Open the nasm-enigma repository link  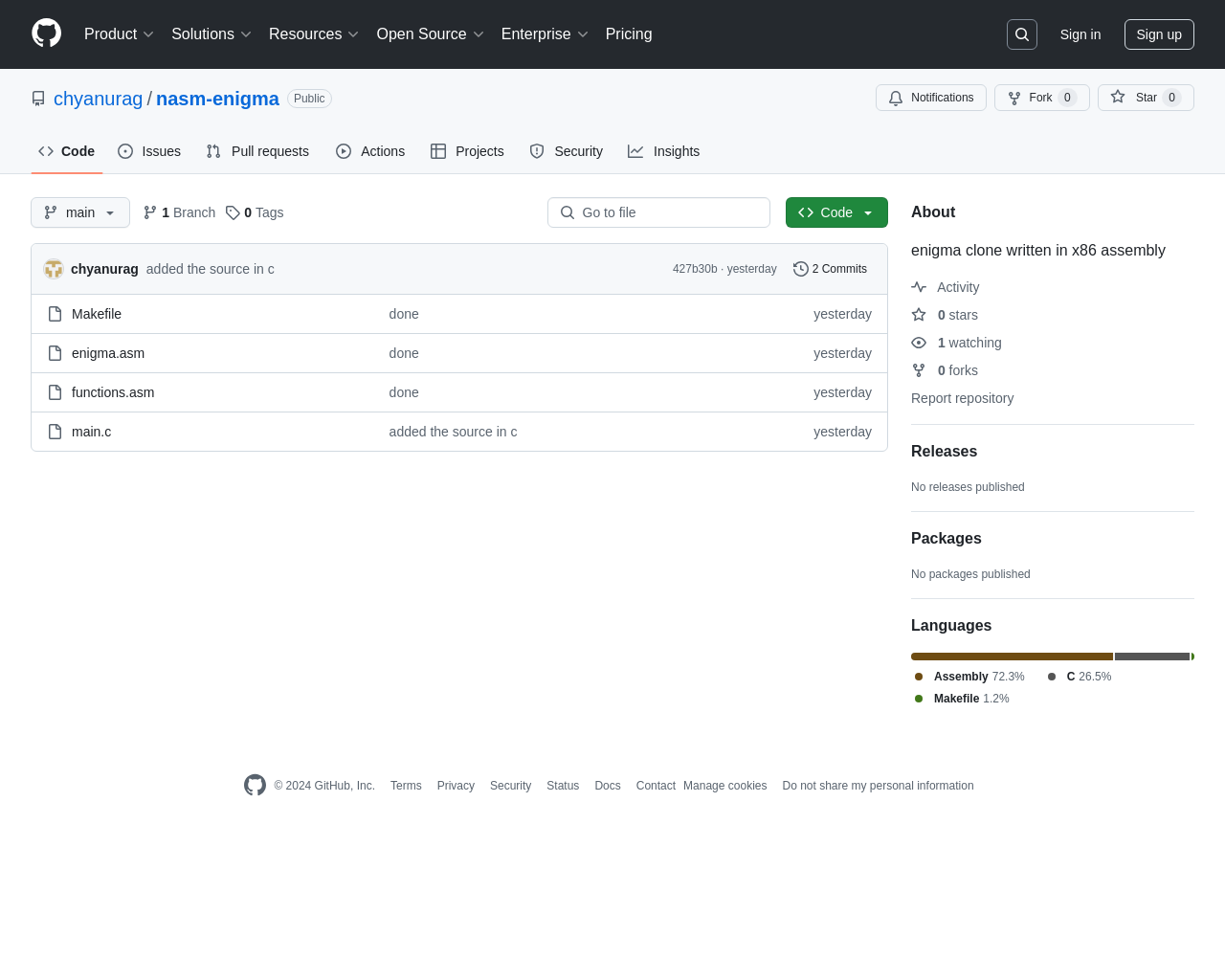coord(217,99)
